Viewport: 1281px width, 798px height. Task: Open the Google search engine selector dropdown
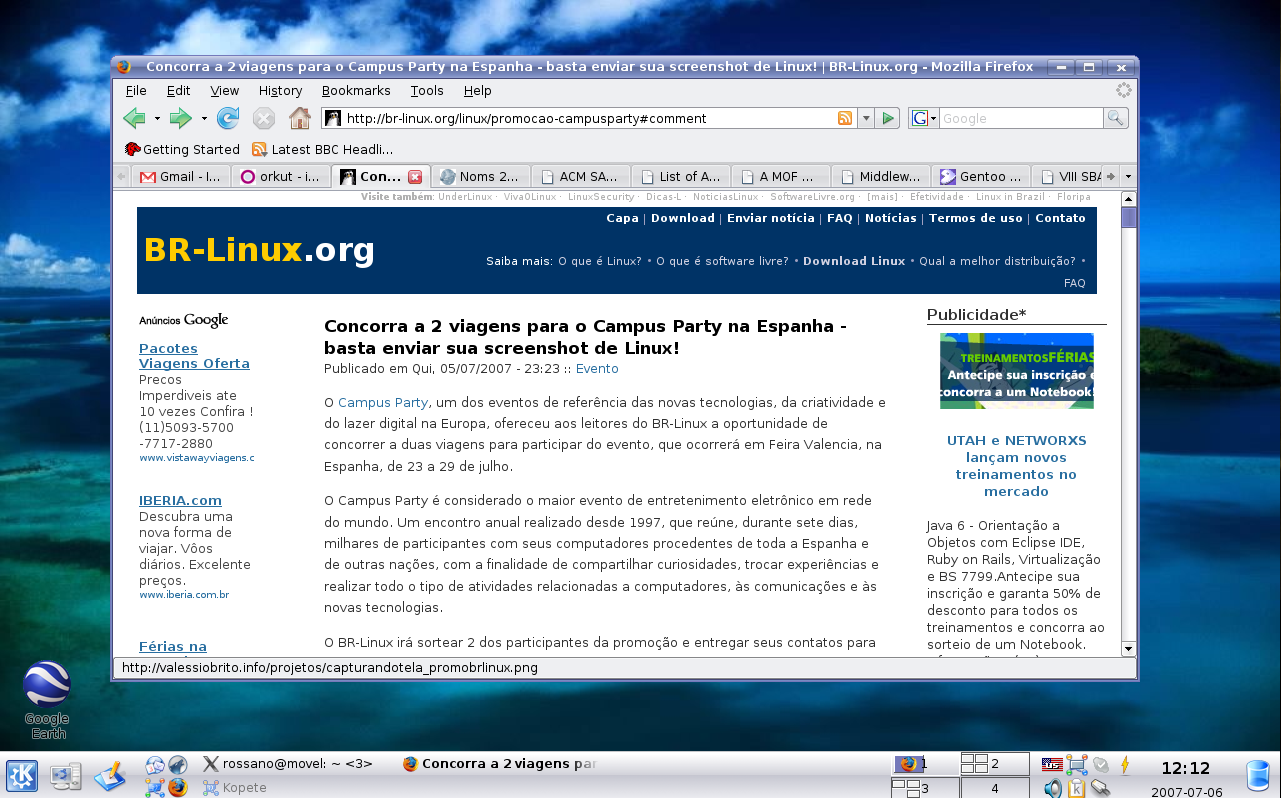pyautogui.click(x=924, y=118)
